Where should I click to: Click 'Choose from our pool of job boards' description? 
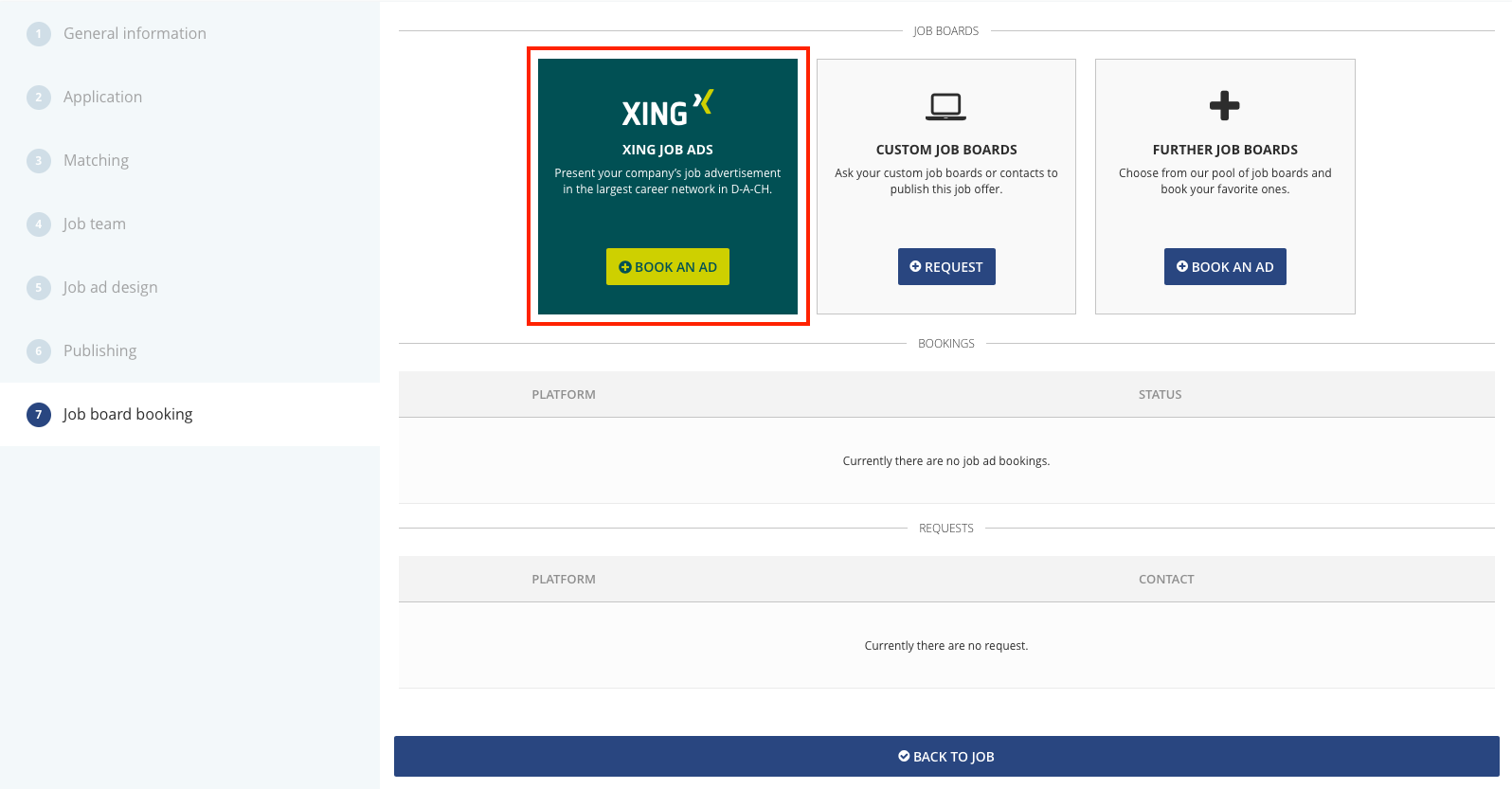(x=1225, y=181)
